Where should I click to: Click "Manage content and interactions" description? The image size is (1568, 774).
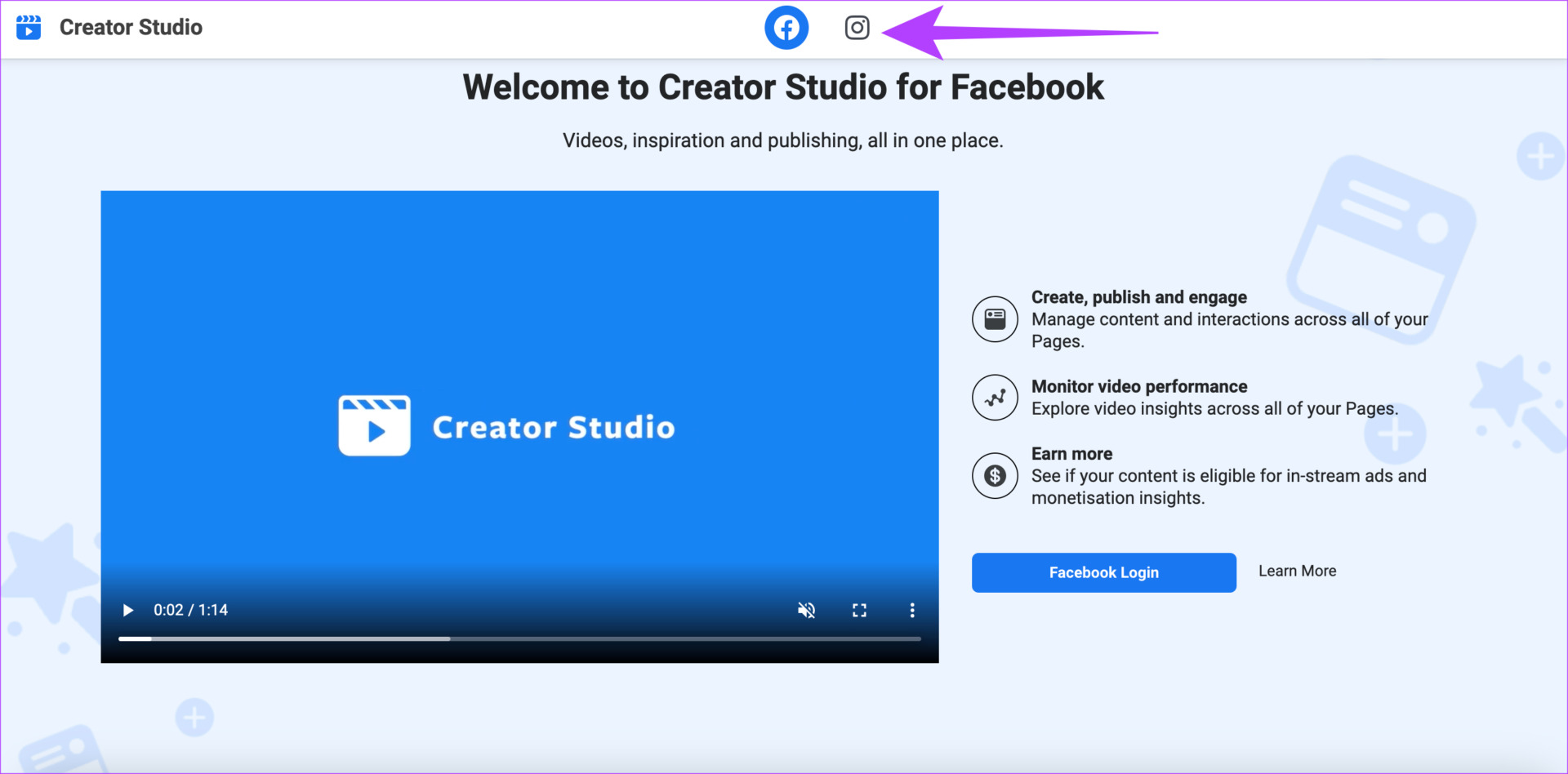click(x=1229, y=330)
